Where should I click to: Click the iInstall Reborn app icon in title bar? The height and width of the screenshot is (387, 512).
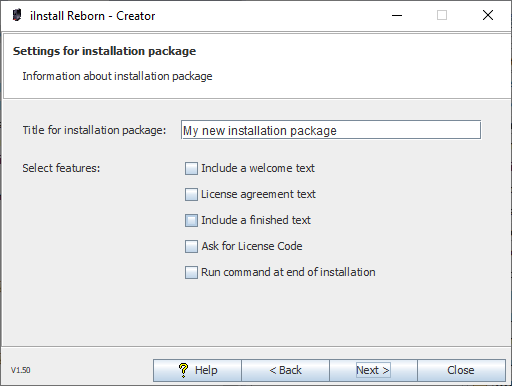point(17,15)
